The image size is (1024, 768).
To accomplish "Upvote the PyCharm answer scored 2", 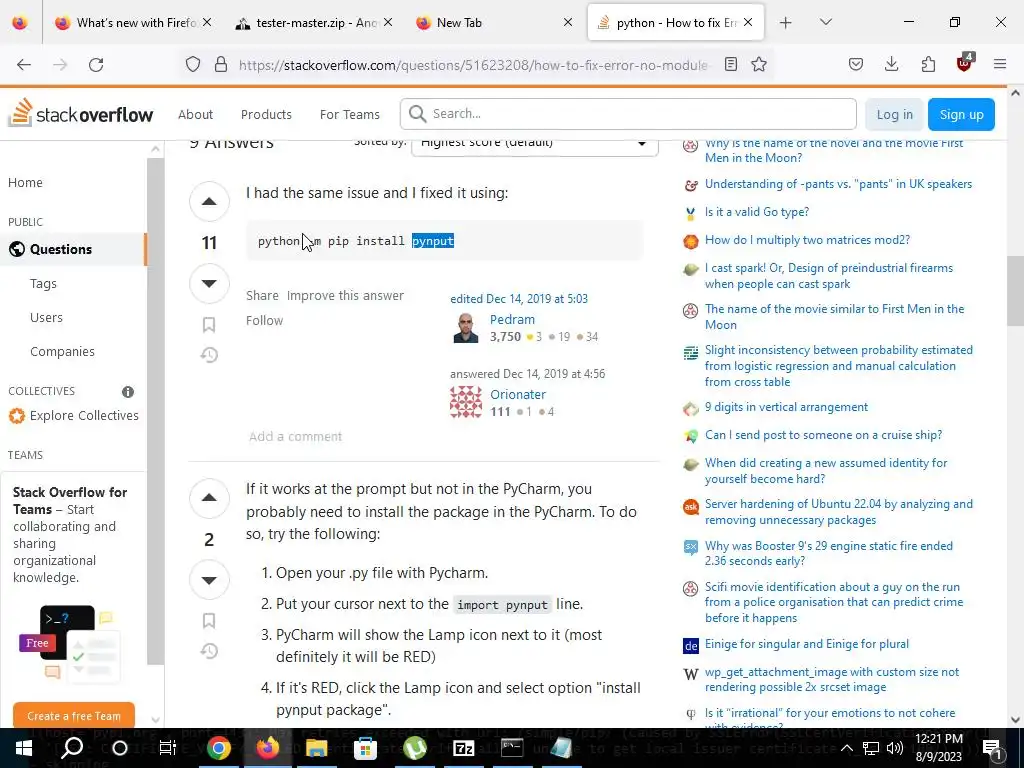I will pos(209,498).
